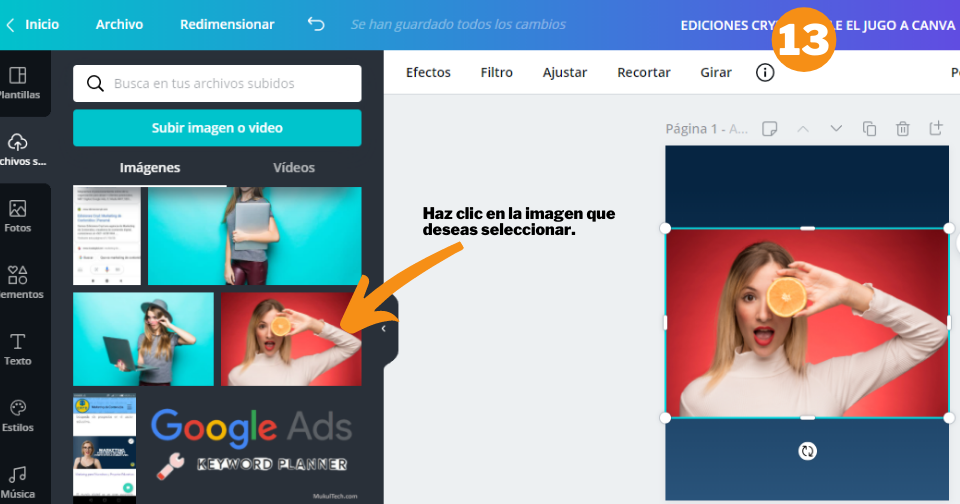Delete the page with the trash icon
The height and width of the screenshot is (504, 960).
(902, 129)
